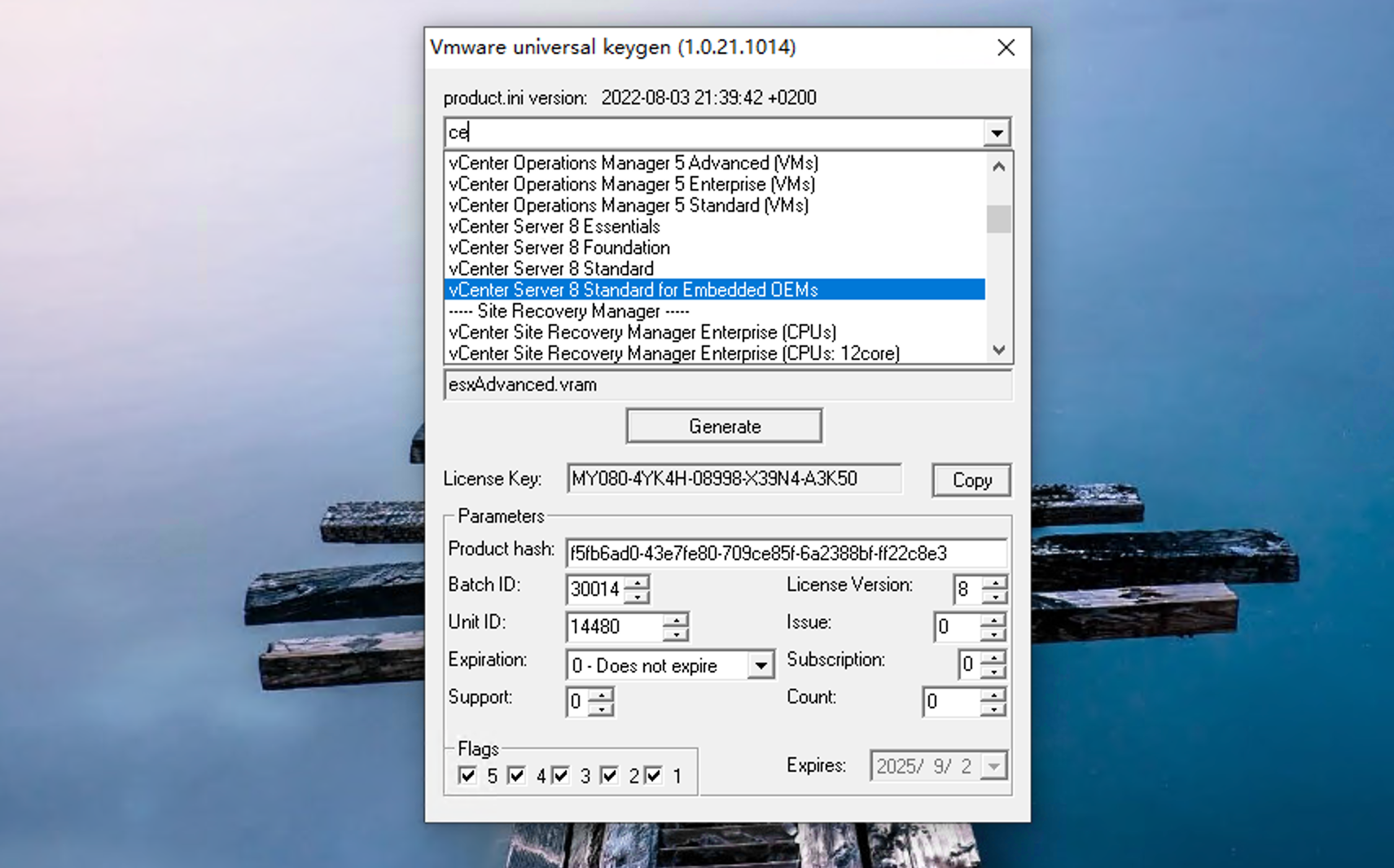This screenshot has height=868, width=1394.
Task: Increase Issue value with up spinner
Action: (x=993, y=620)
